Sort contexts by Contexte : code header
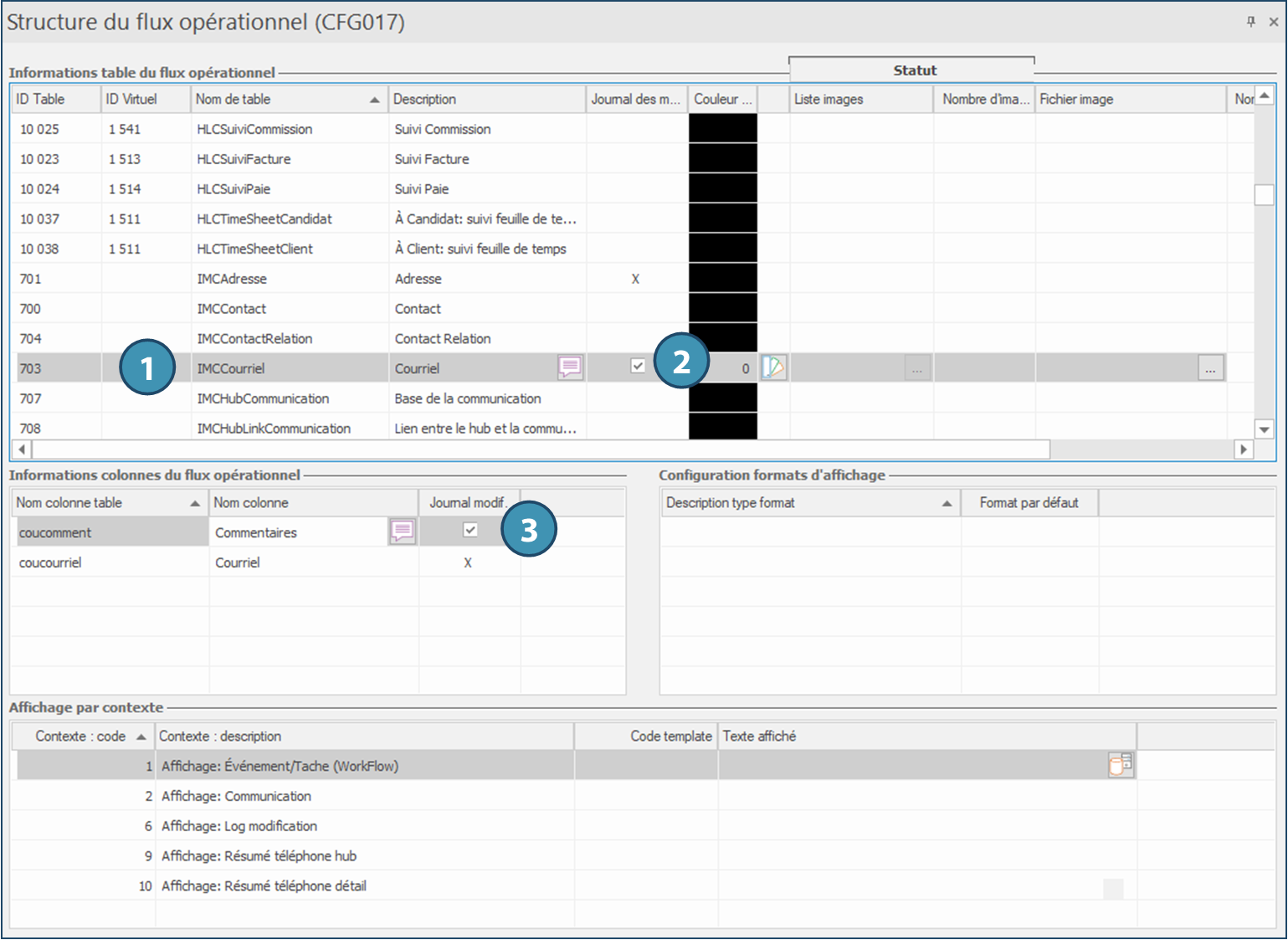1288x940 pixels. (84, 736)
